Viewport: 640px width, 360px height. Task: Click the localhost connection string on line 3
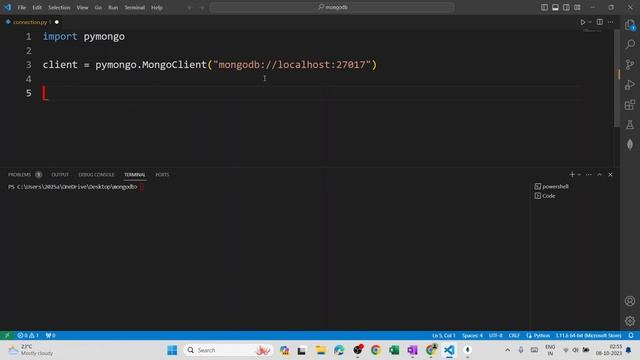292,64
